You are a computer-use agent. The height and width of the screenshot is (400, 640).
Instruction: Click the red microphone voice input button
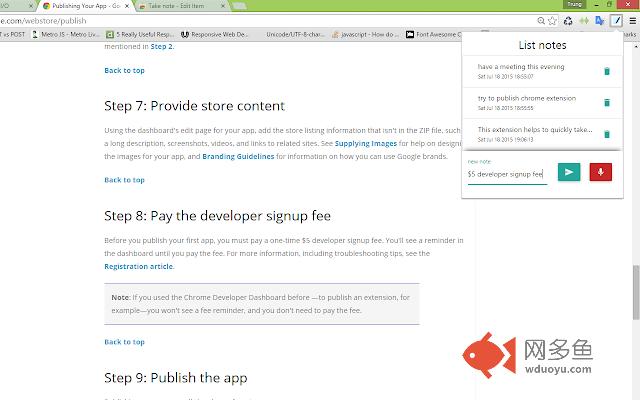[601, 172]
